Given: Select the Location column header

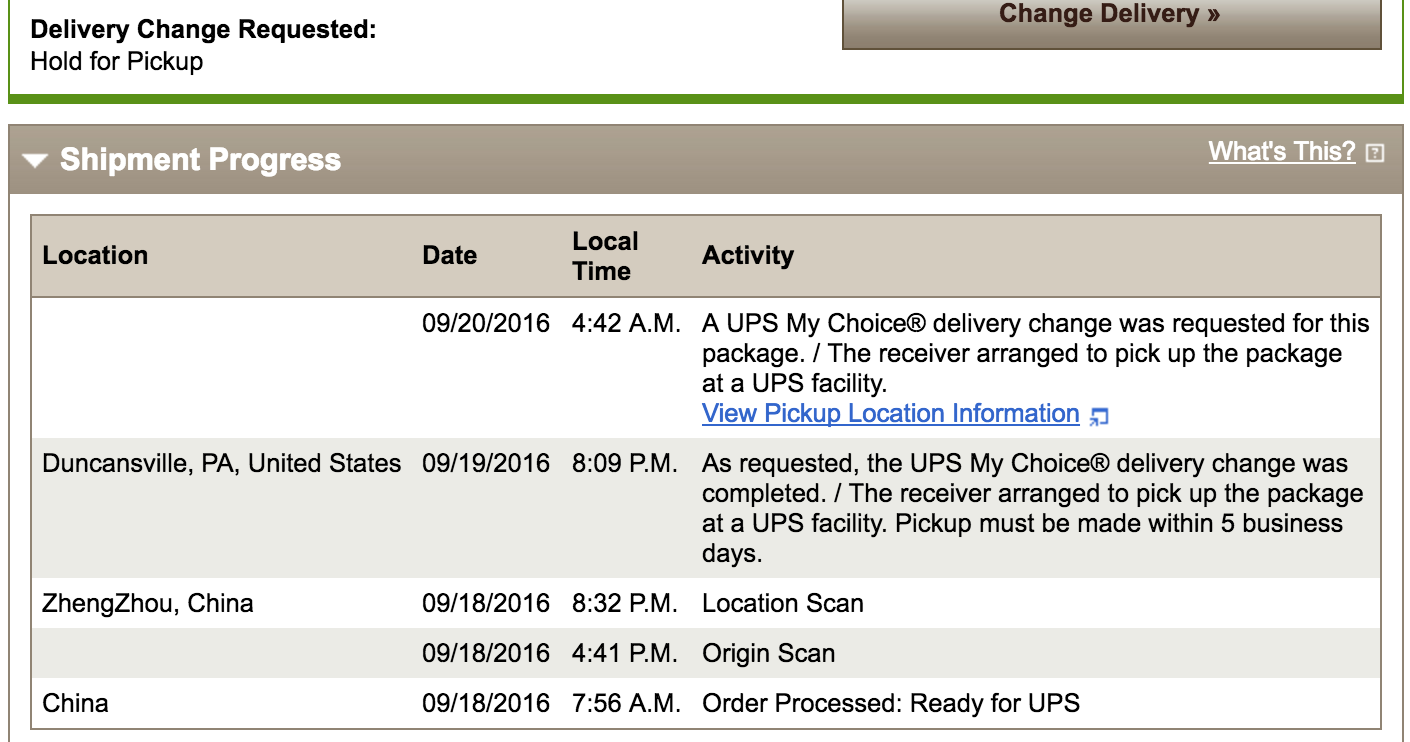Looking at the screenshot, I should pos(95,255).
